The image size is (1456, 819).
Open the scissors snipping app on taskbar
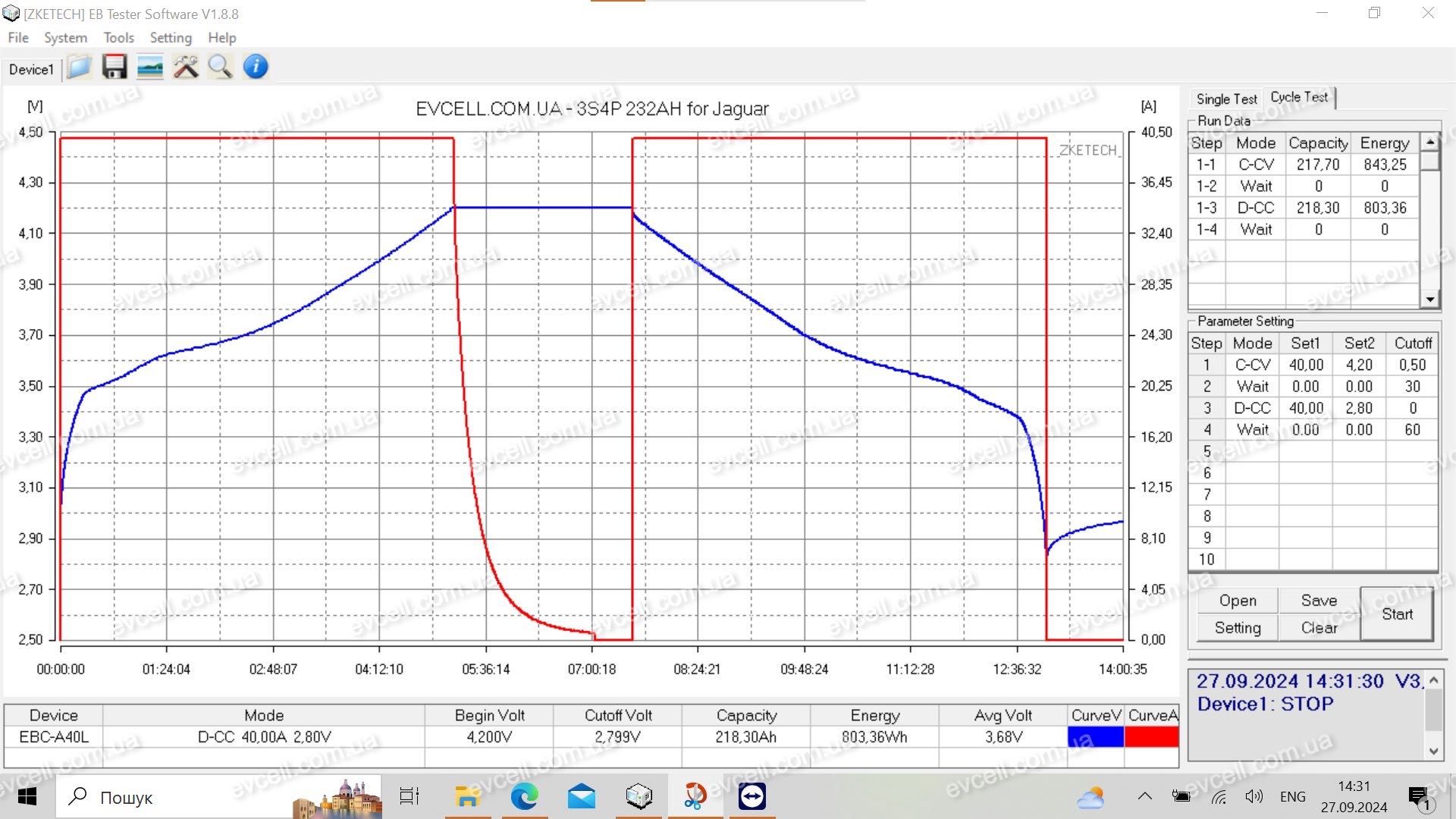(695, 797)
